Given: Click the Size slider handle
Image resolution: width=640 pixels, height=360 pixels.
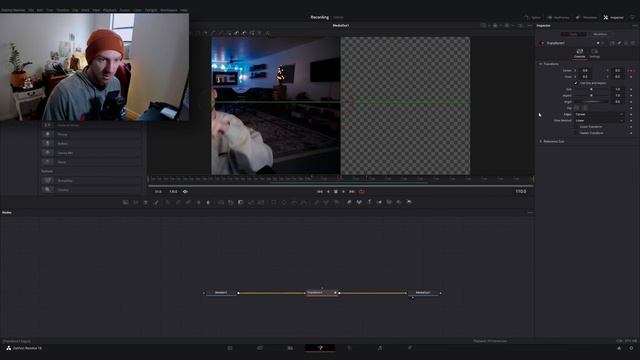Looking at the screenshot, I should pos(591,89).
